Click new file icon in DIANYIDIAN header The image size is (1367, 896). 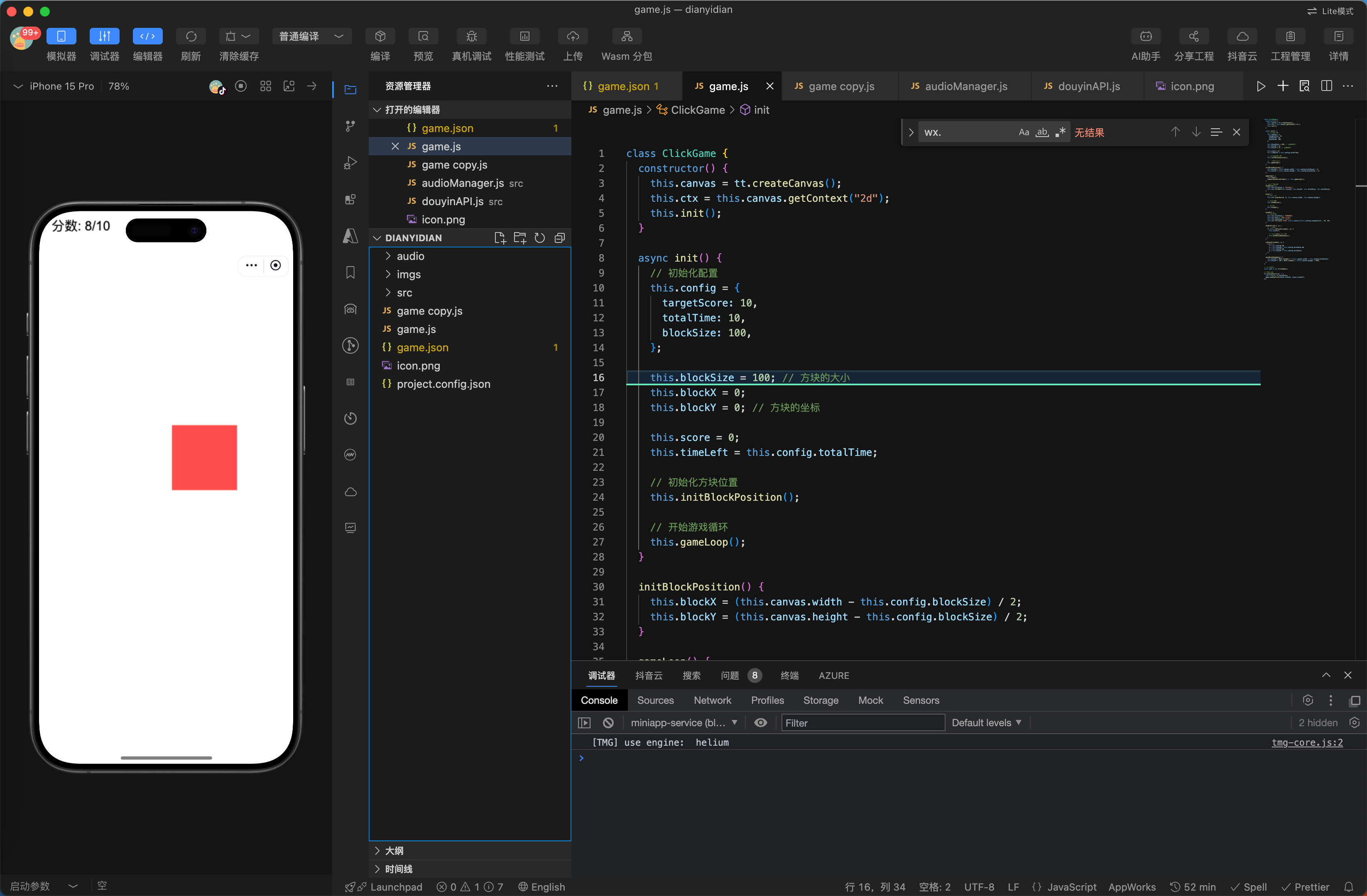click(500, 238)
